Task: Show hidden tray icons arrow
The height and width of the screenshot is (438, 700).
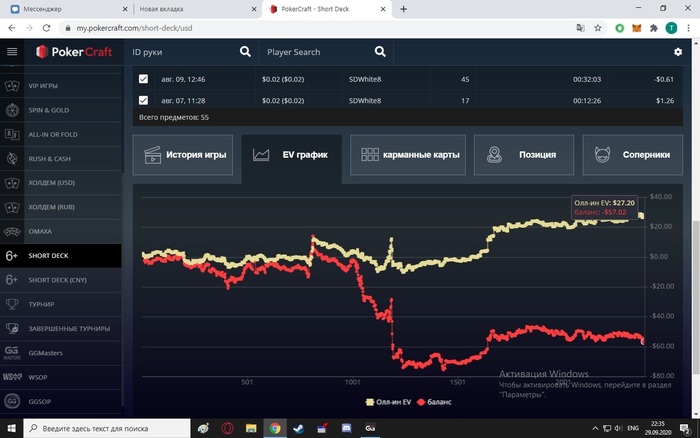Action: 595,428
